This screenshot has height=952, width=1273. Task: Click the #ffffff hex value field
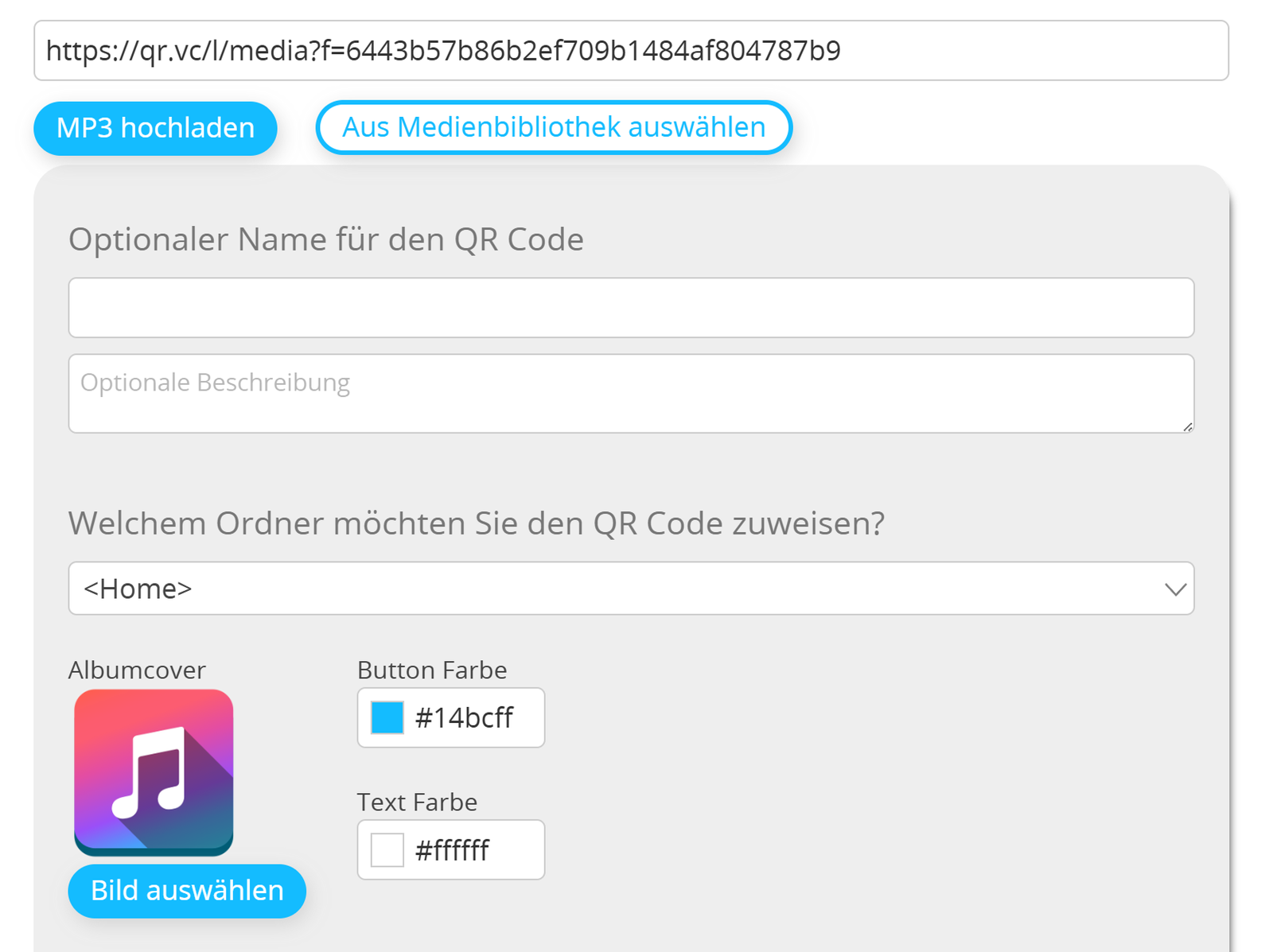454,849
